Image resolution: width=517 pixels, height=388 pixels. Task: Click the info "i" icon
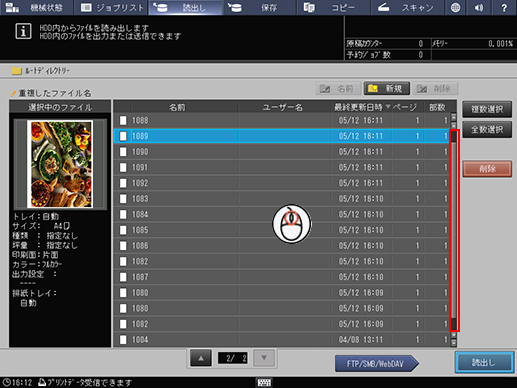click(23, 31)
